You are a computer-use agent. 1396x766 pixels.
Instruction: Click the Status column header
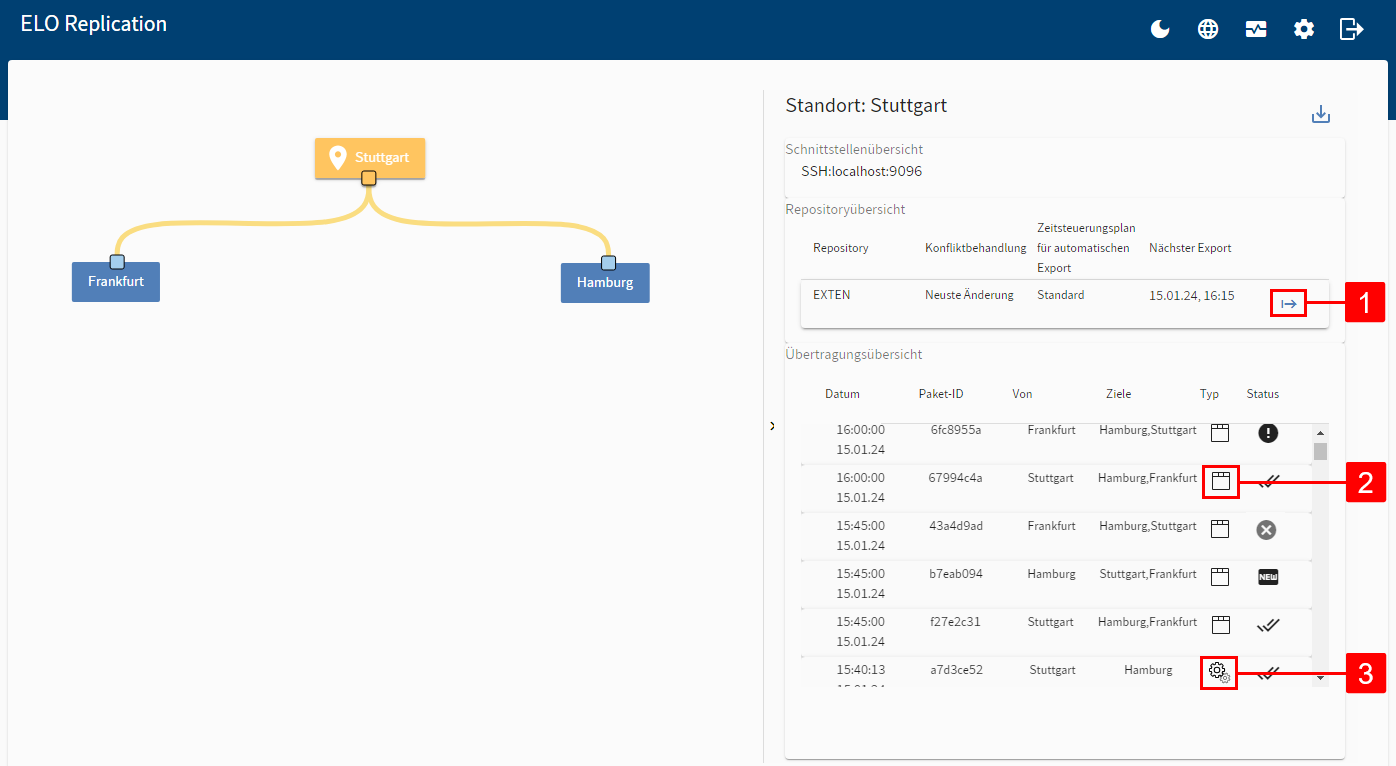1263,394
